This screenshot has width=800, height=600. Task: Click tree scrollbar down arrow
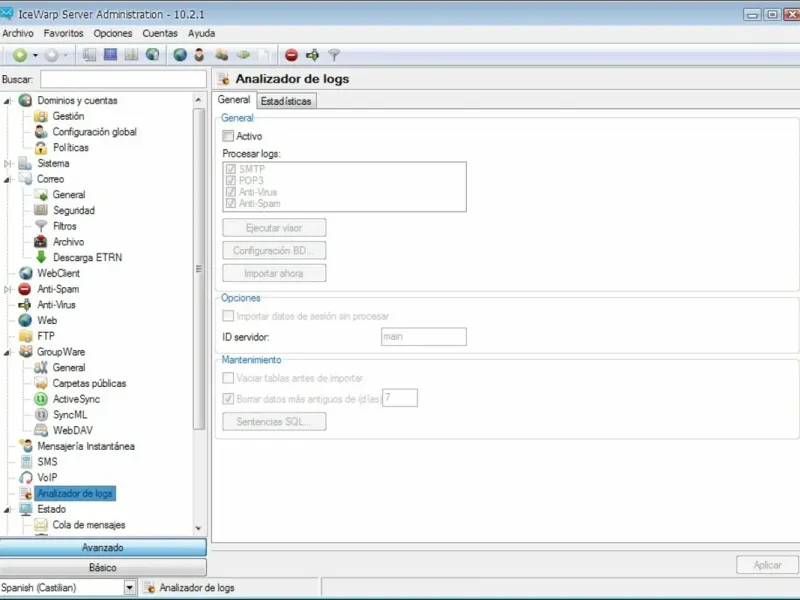coord(198,529)
